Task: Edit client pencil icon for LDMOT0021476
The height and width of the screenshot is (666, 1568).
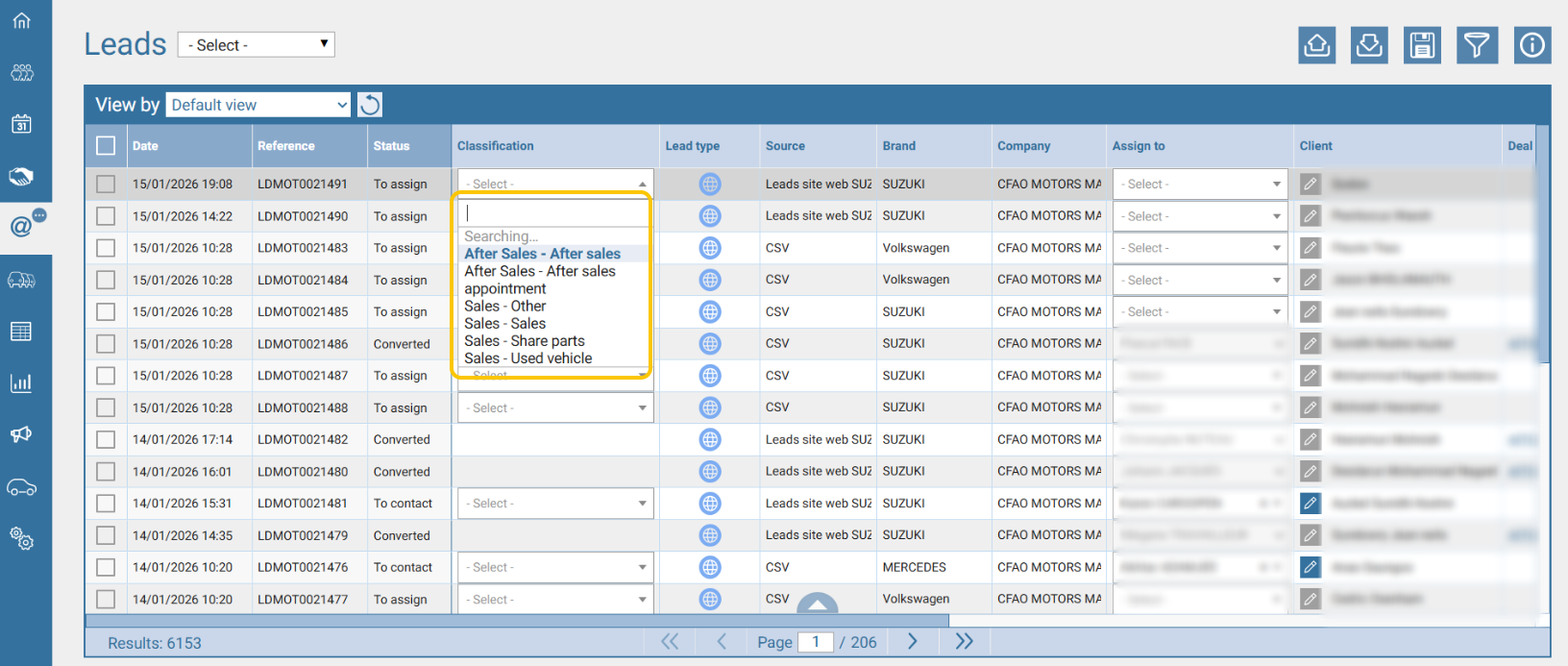Action: (x=1311, y=567)
